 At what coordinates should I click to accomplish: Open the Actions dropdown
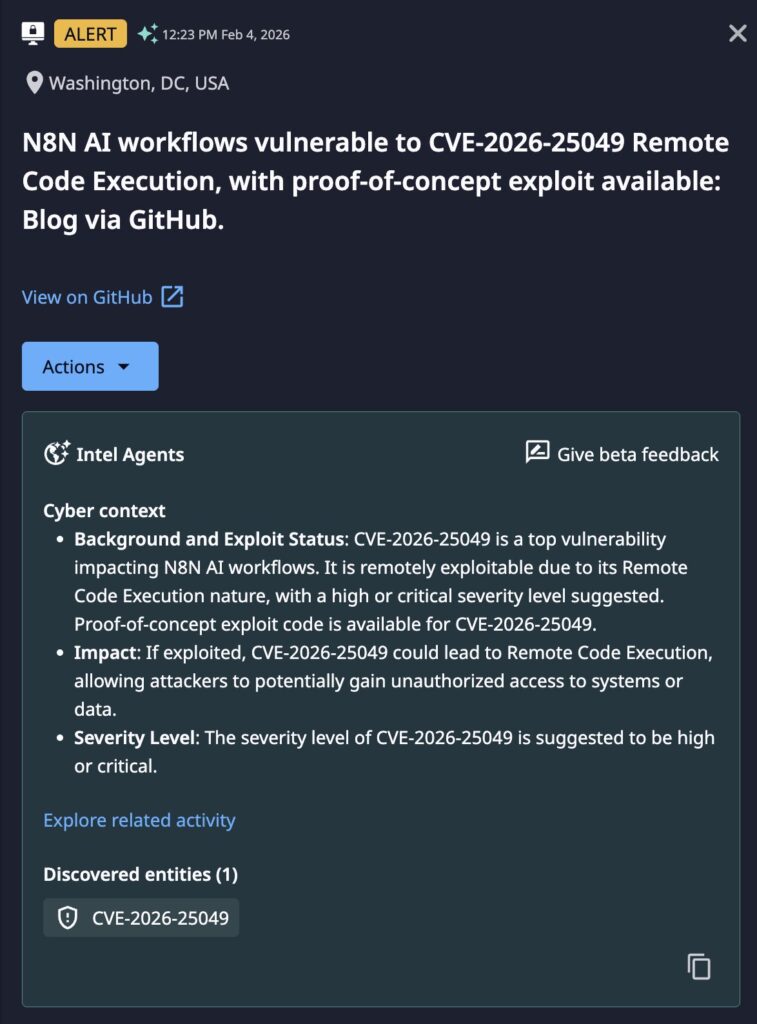90,366
